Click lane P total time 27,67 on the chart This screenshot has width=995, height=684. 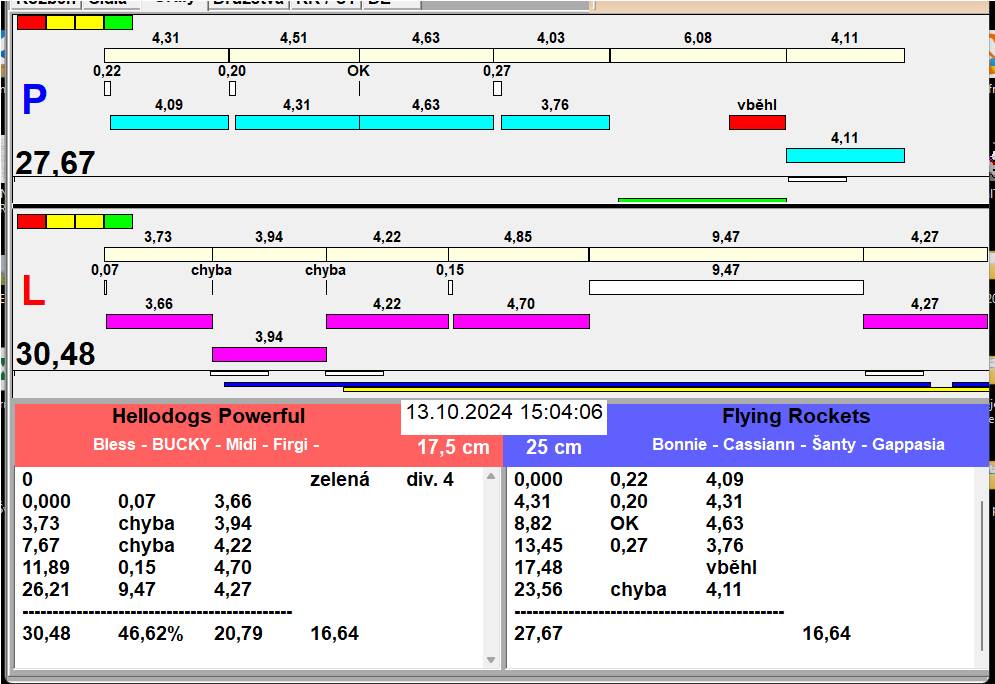55,163
